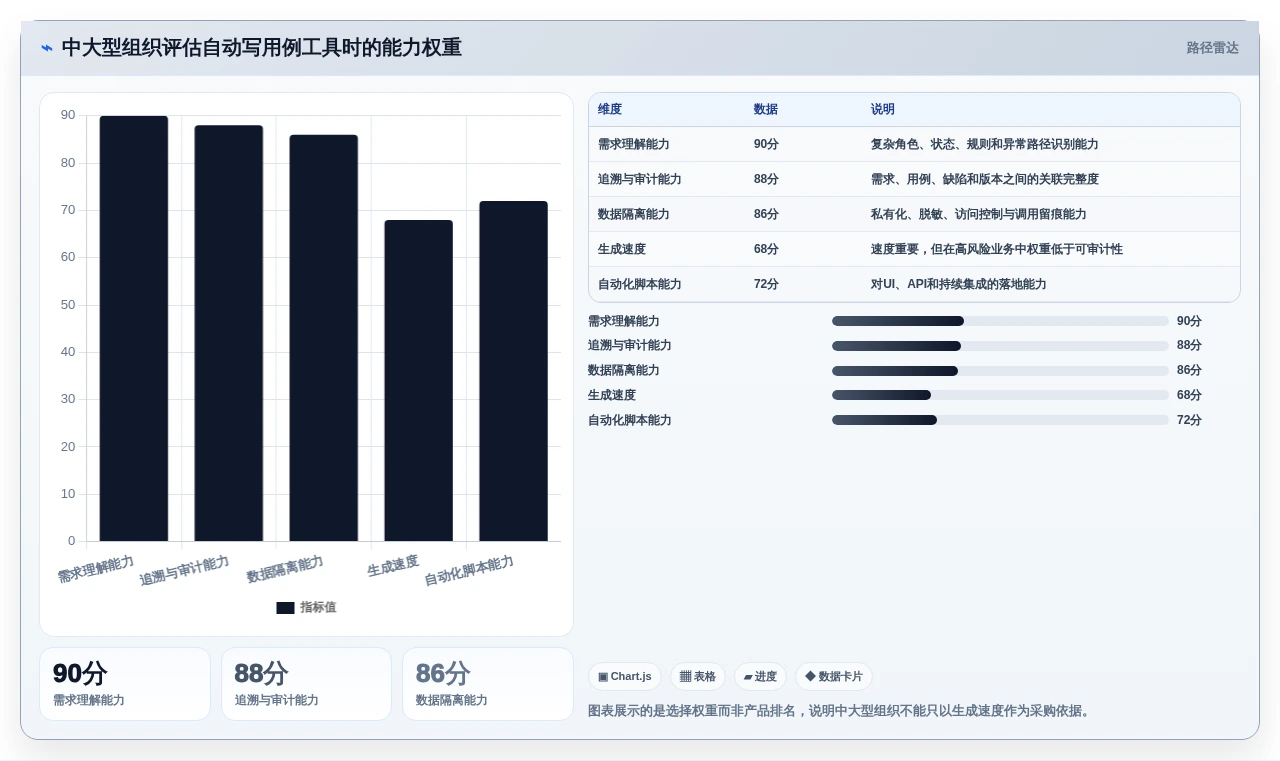Image resolution: width=1280 pixels, height=761 pixels.
Task: Click the 维度 column header
Action: pyautogui.click(x=610, y=109)
